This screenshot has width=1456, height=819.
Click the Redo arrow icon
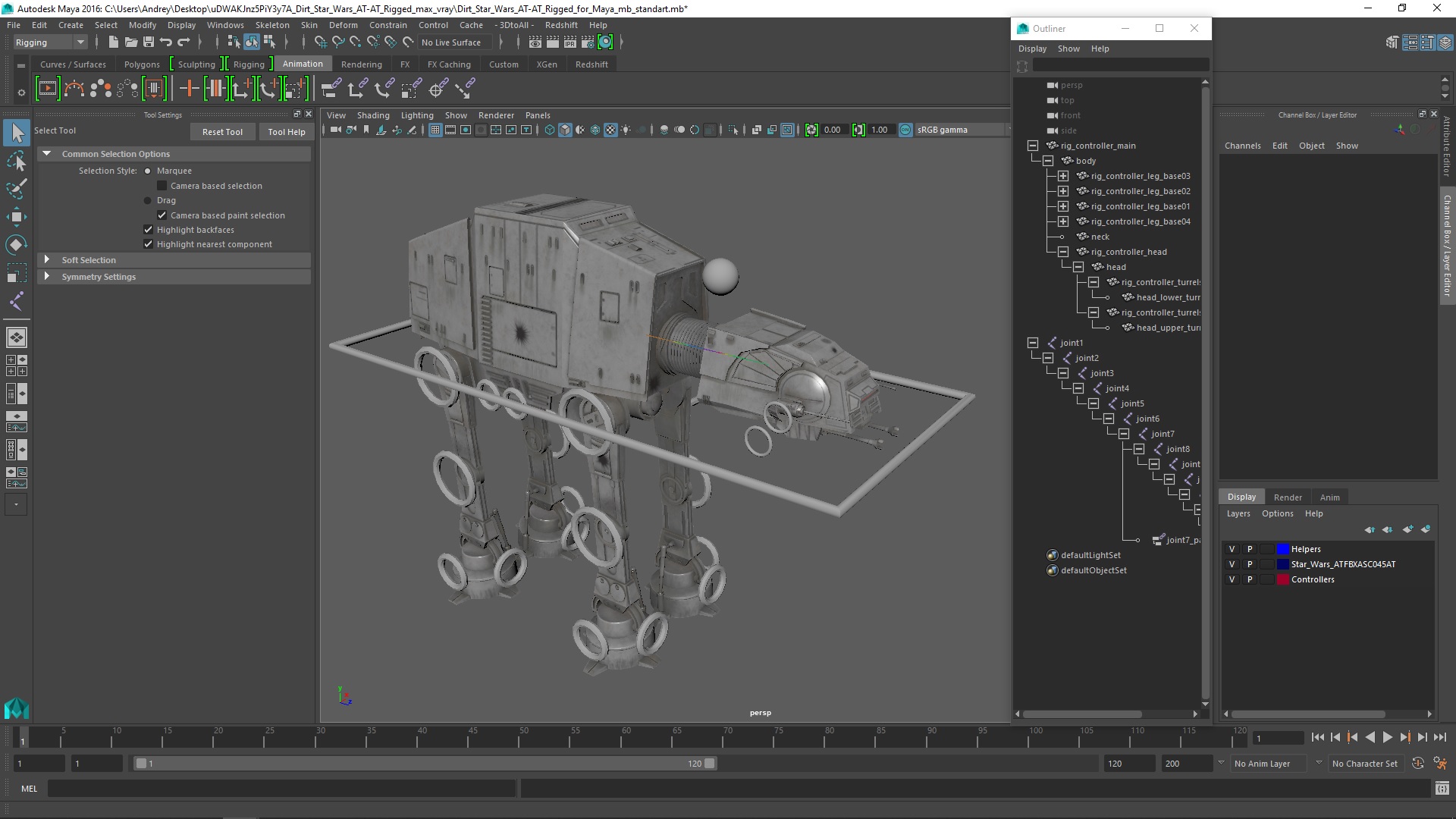click(184, 42)
